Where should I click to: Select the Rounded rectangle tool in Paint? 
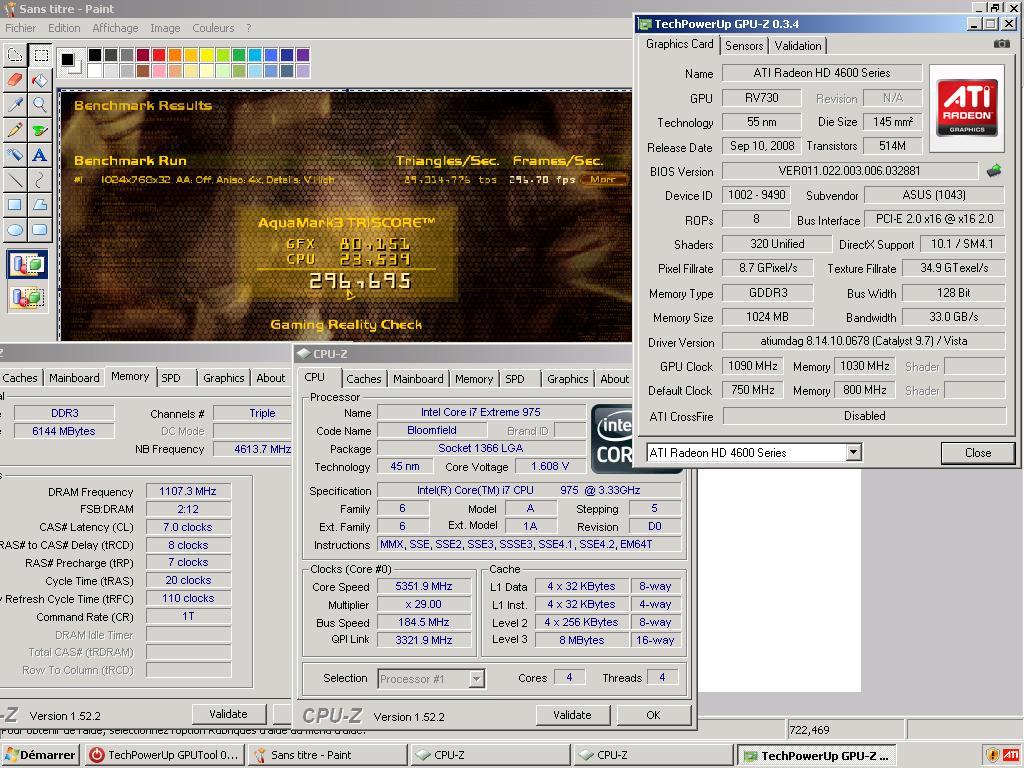click(x=40, y=229)
